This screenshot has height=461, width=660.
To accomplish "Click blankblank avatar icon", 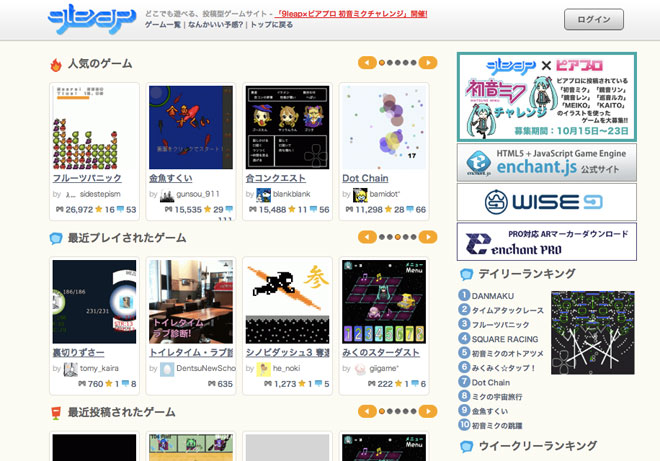I will pos(263,195).
